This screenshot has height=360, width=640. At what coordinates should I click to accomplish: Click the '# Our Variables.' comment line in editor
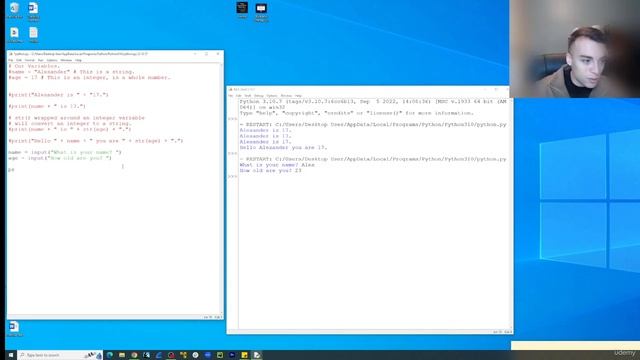(x=34, y=66)
